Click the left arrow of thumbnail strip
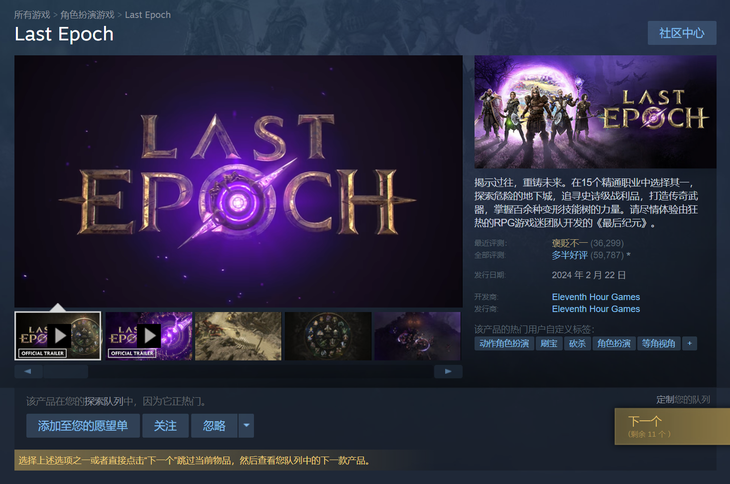The width and height of the screenshot is (730, 484). coord(28,371)
